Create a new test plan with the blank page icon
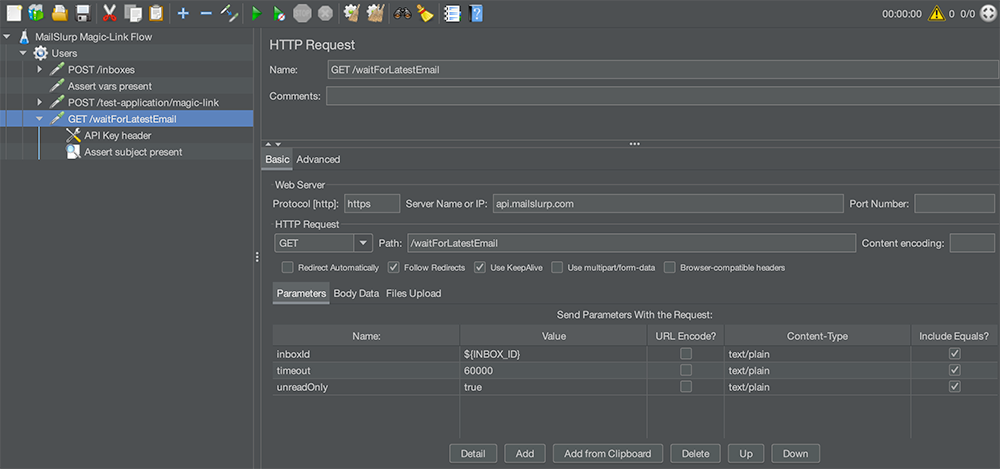The height and width of the screenshot is (469, 1000). pyautogui.click(x=13, y=13)
